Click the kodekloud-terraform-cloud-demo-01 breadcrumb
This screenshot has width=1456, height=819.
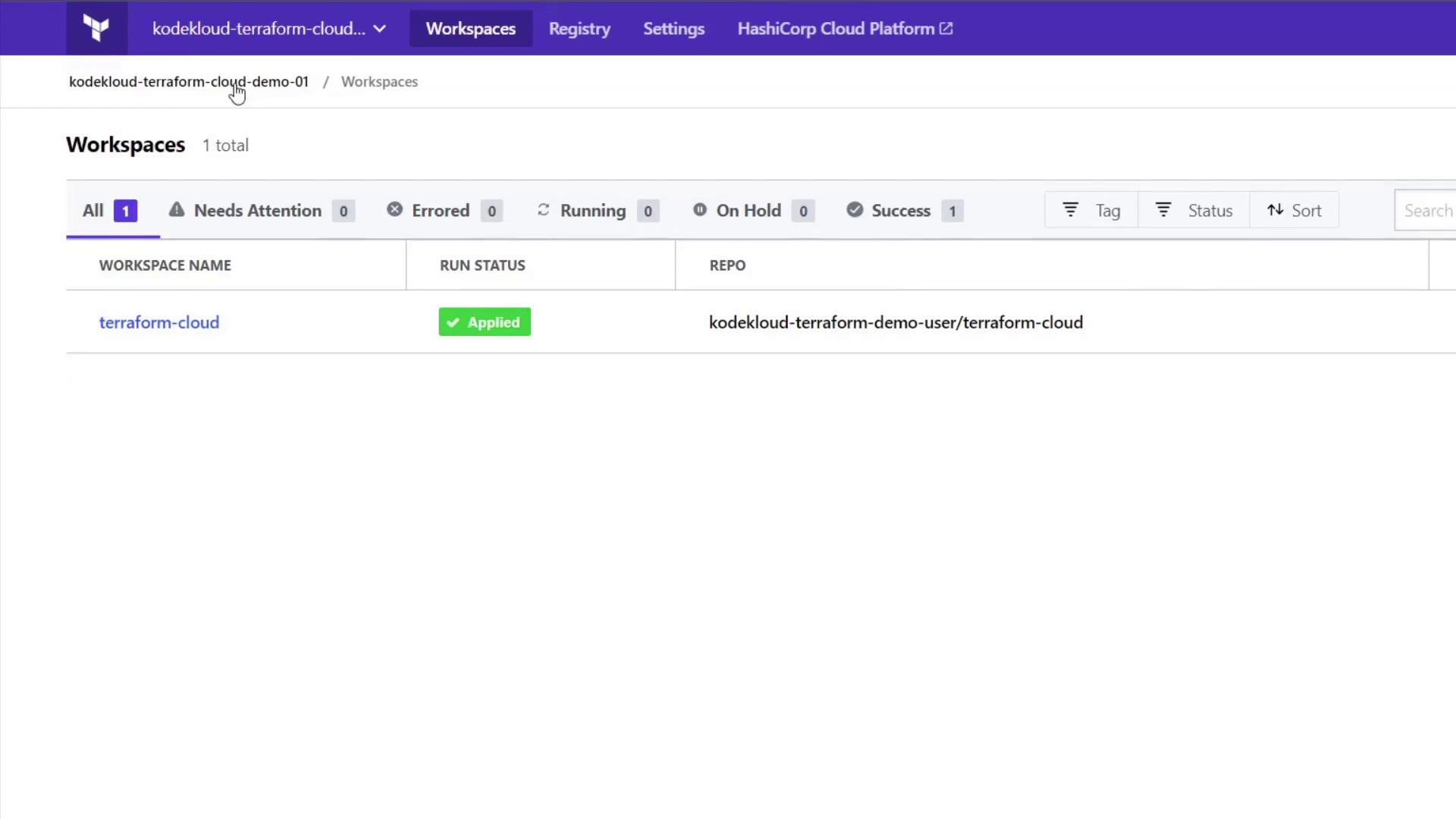point(188,82)
